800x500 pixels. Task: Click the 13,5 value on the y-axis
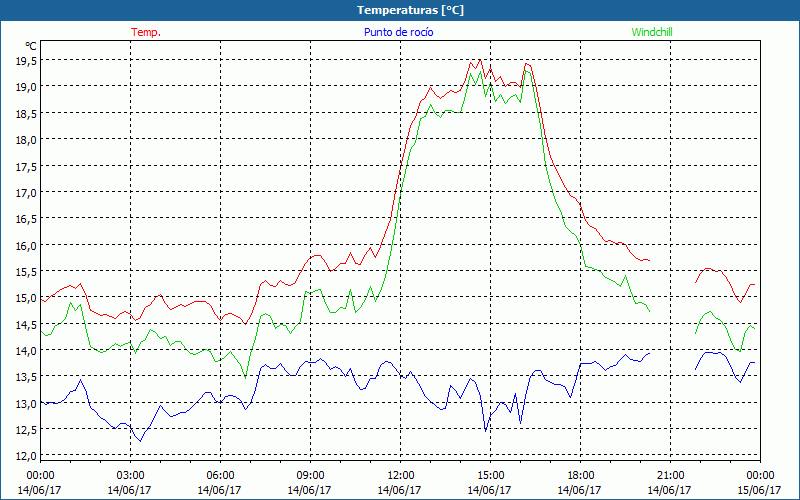(27, 377)
